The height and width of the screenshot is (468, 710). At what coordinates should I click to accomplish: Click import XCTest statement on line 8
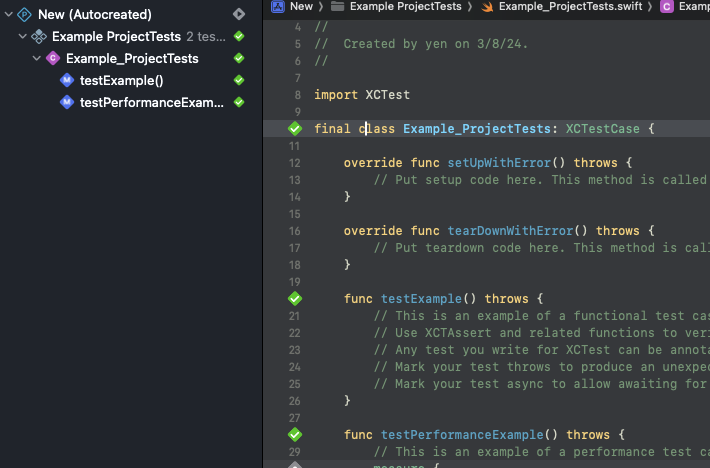(362, 95)
